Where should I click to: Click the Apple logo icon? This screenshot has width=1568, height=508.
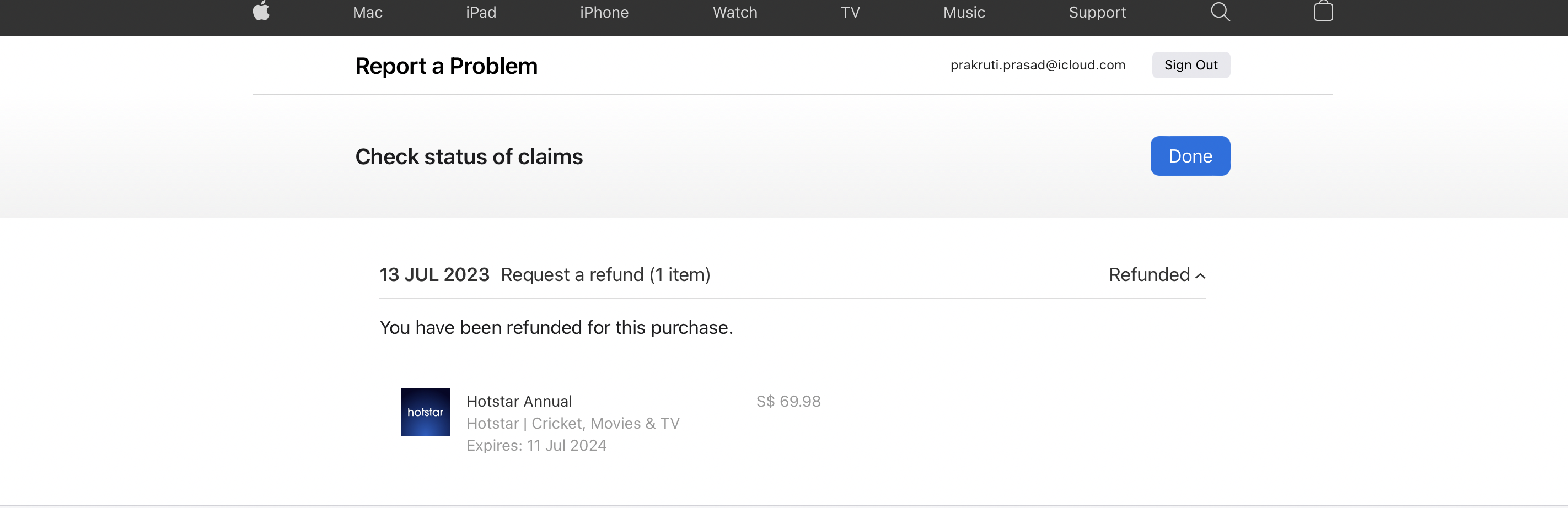(x=261, y=12)
